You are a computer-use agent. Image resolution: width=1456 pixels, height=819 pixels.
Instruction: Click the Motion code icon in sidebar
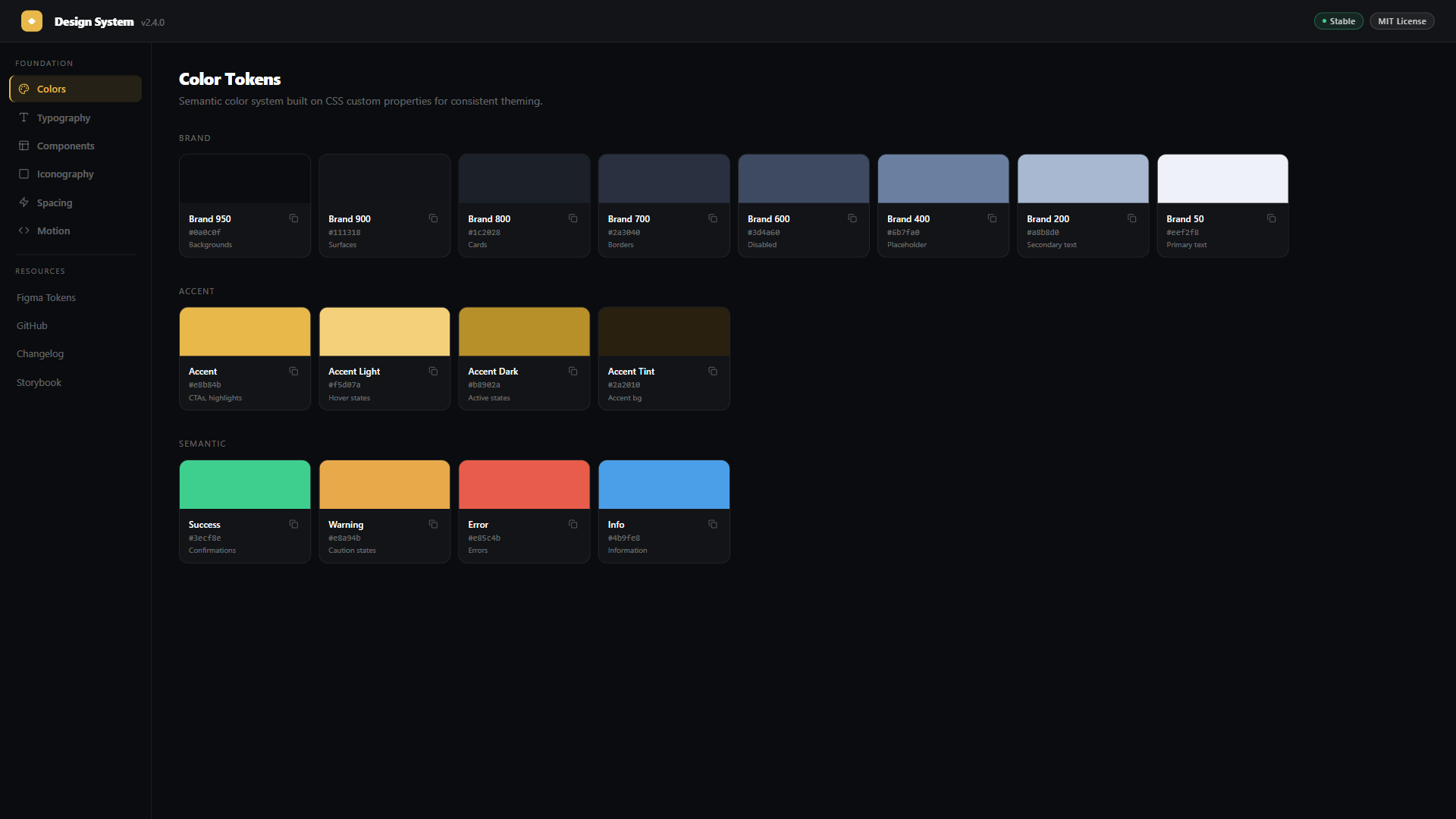[24, 231]
